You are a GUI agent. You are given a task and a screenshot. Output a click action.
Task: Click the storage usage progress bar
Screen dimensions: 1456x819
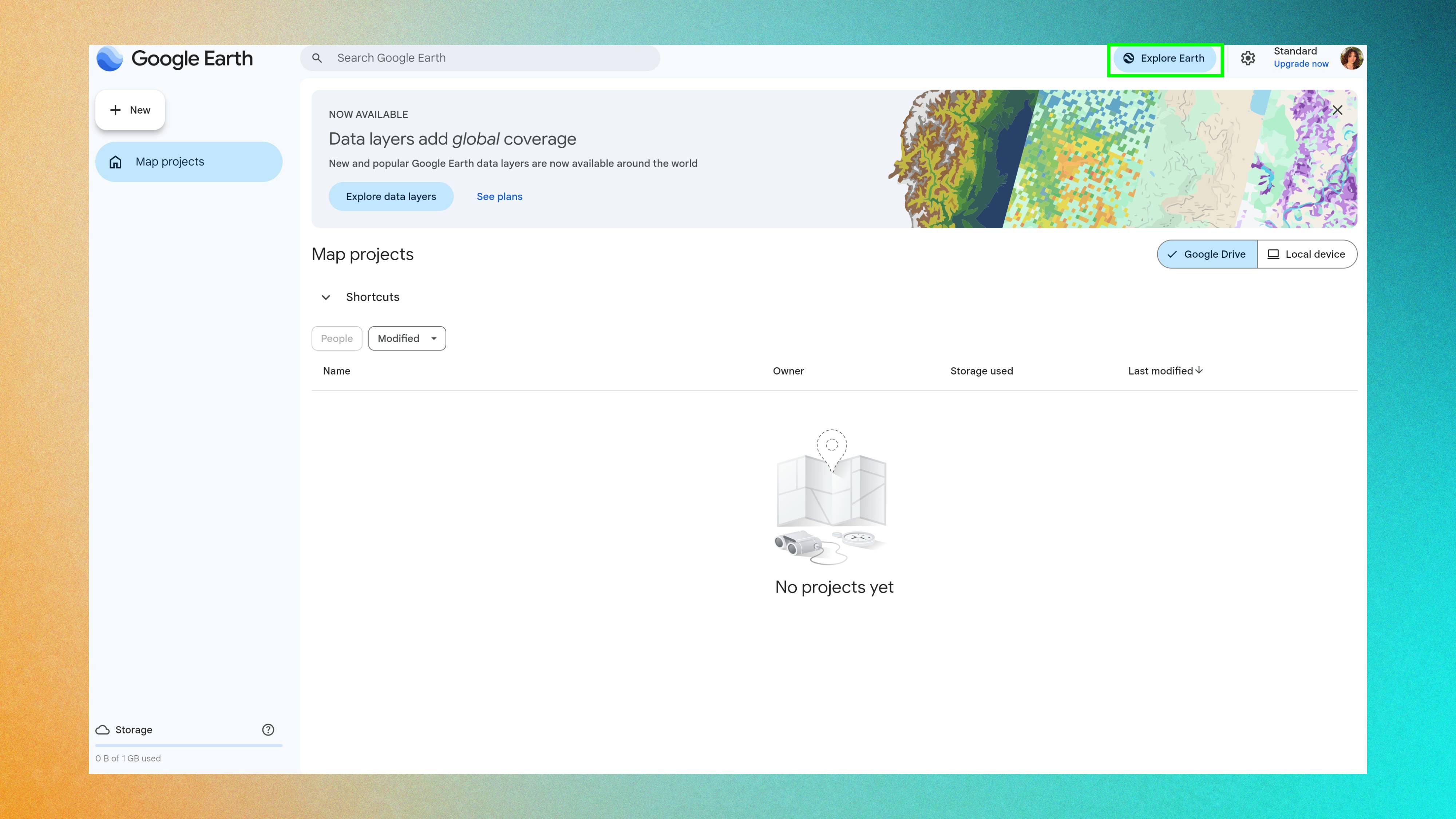tap(189, 745)
